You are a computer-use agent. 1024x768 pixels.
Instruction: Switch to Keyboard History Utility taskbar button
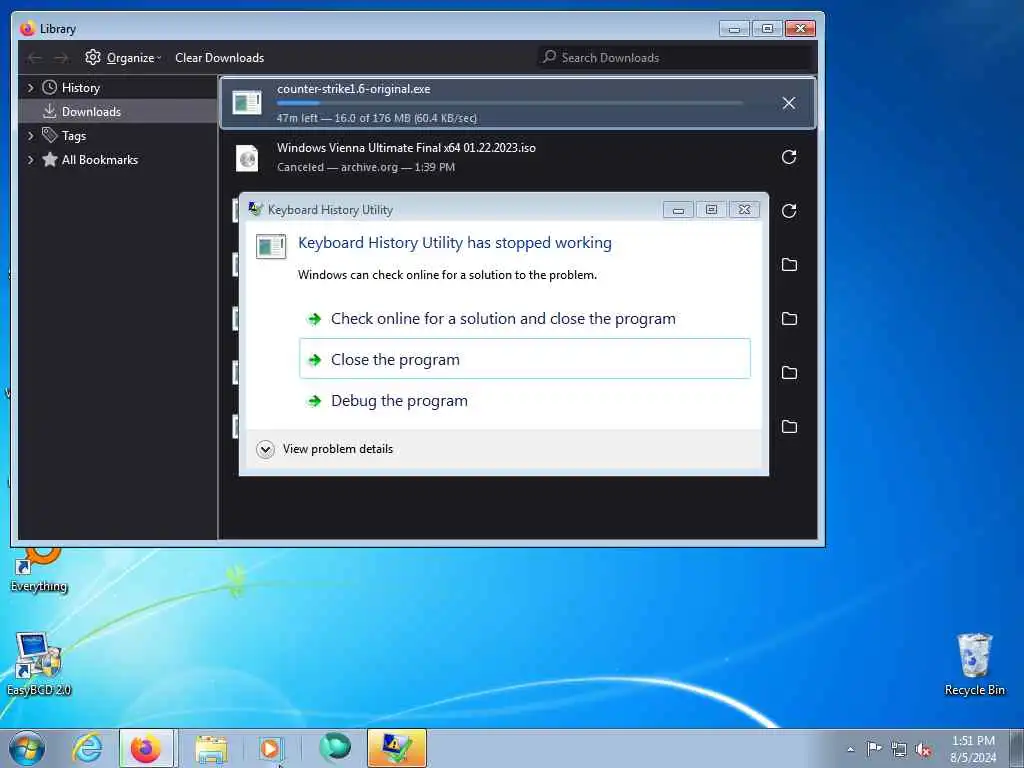click(396, 748)
